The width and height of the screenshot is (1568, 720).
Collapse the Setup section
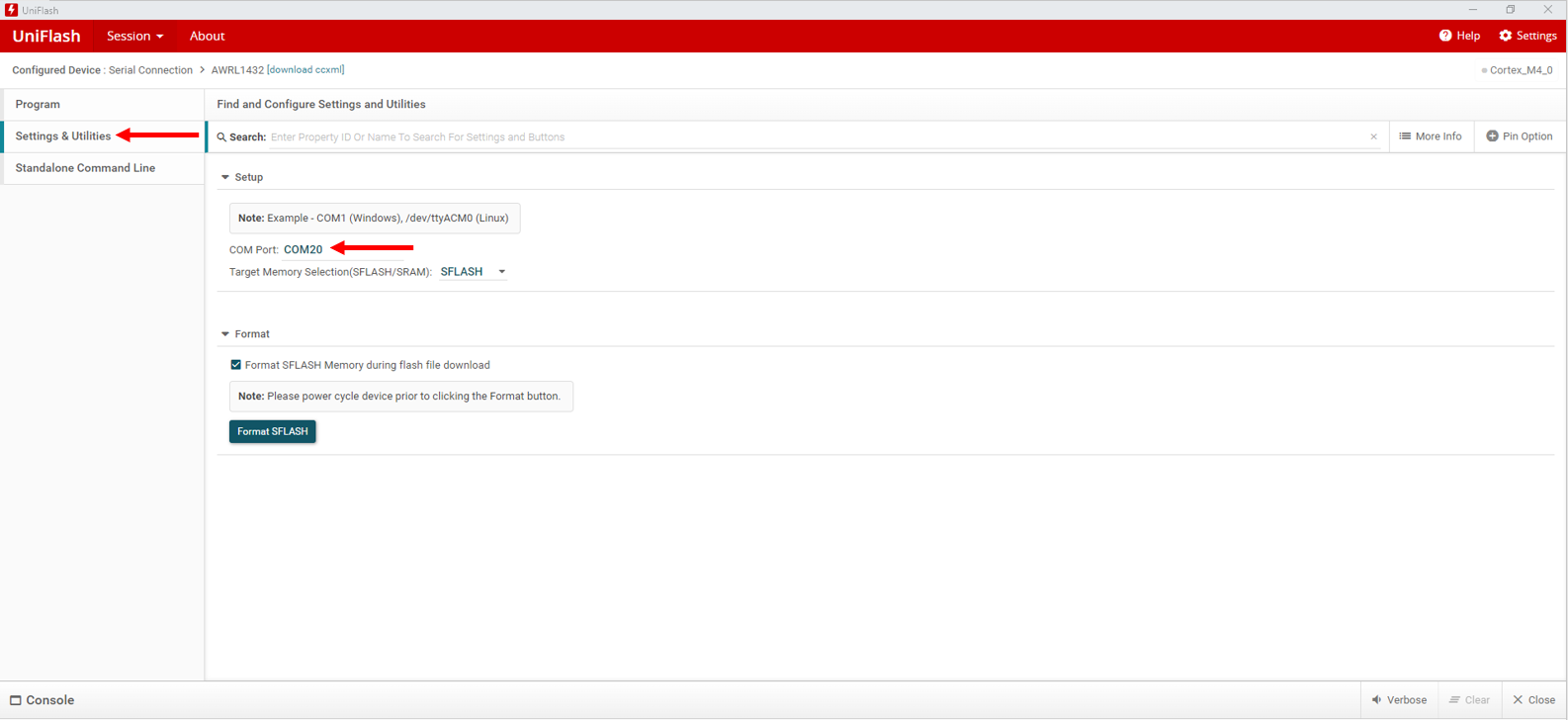pos(225,178)
